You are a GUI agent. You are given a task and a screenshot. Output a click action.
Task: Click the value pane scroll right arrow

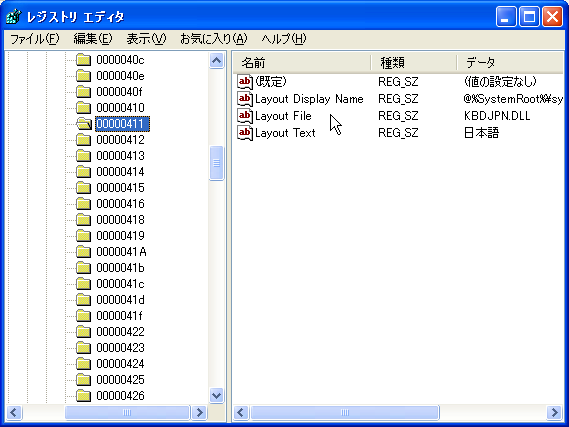click(x=554, y=412)
